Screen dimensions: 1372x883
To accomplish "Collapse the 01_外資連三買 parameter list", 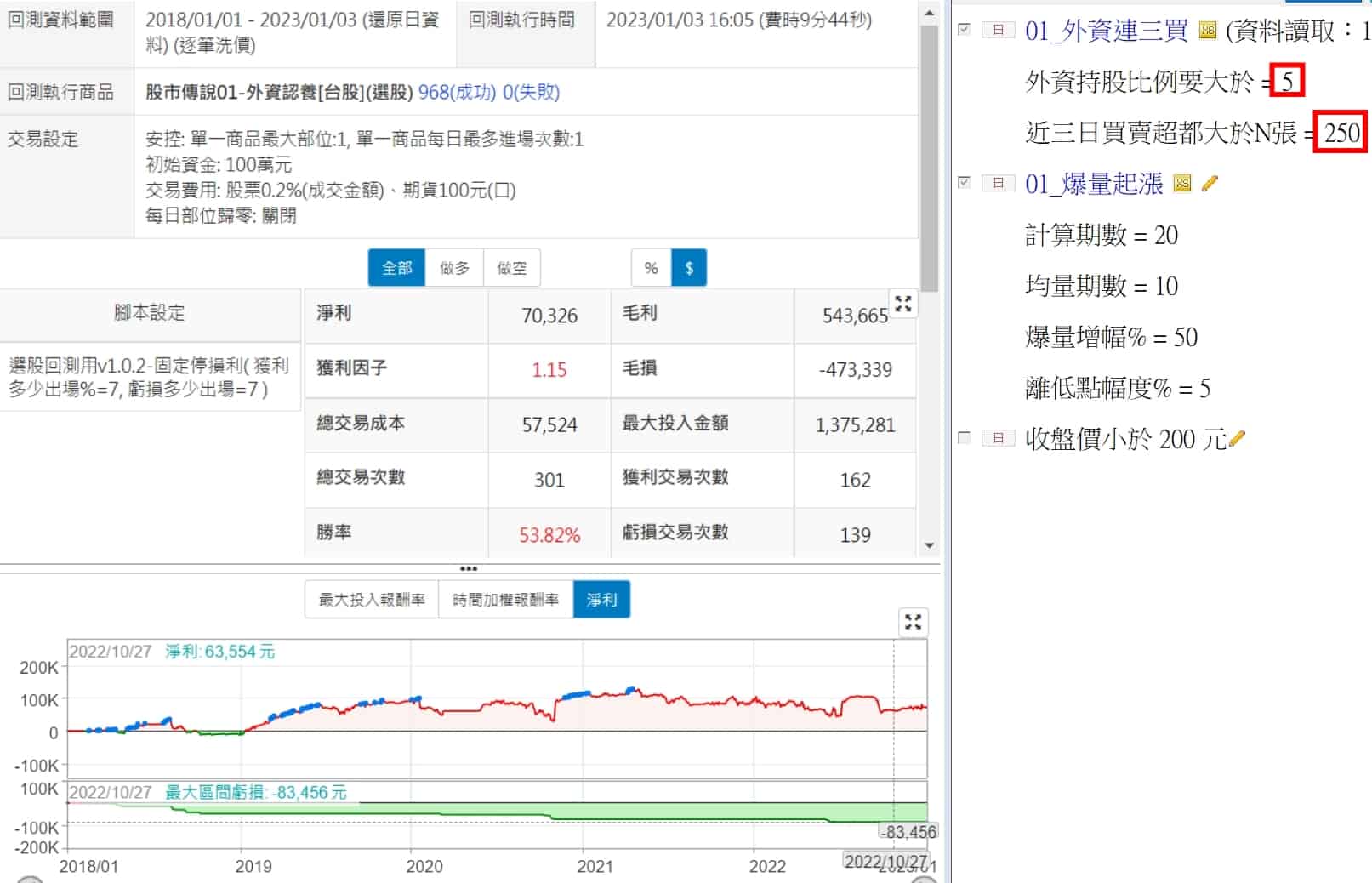I will point(998,31).
